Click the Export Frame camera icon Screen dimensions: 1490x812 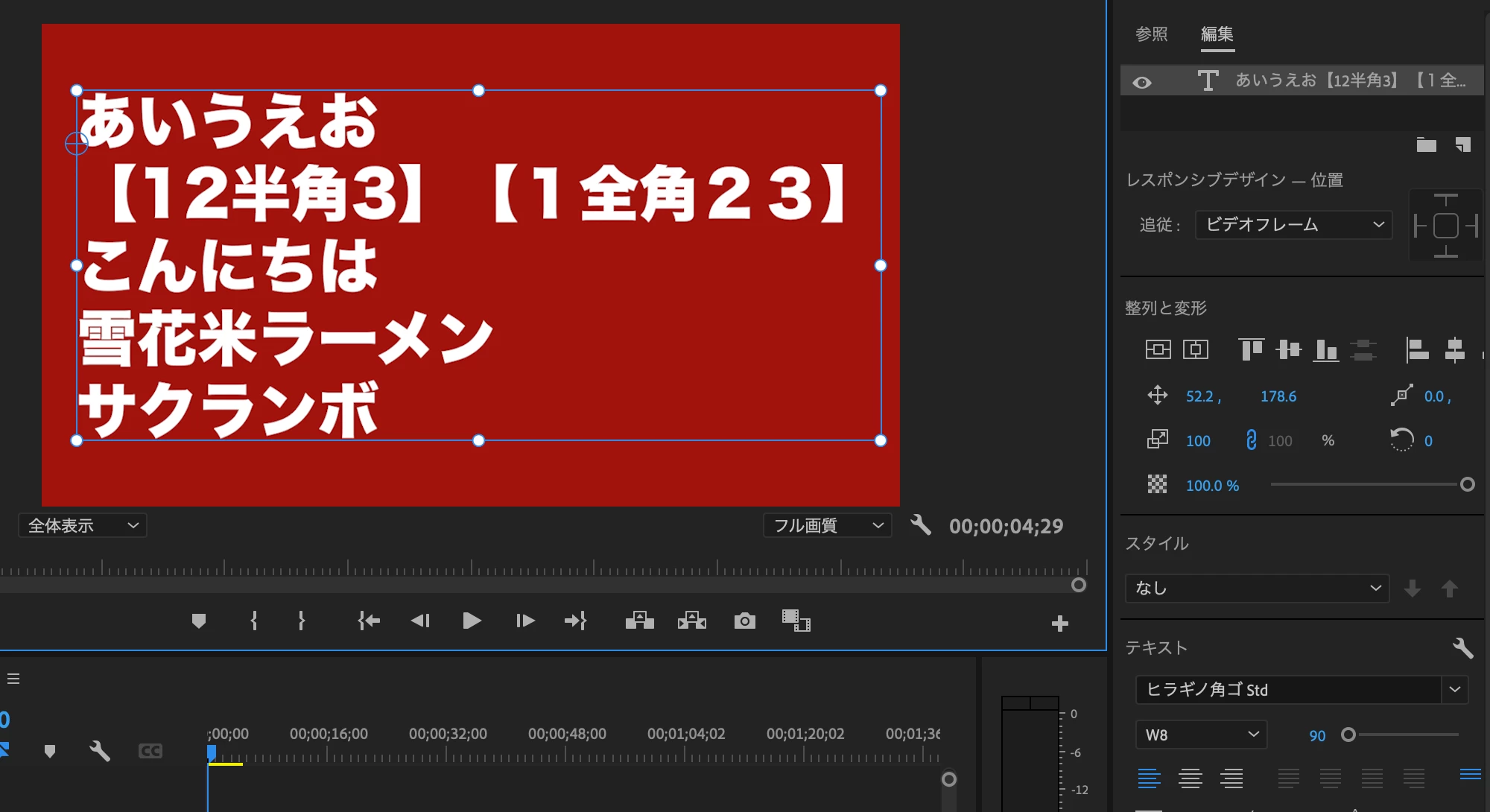point(744,621)
